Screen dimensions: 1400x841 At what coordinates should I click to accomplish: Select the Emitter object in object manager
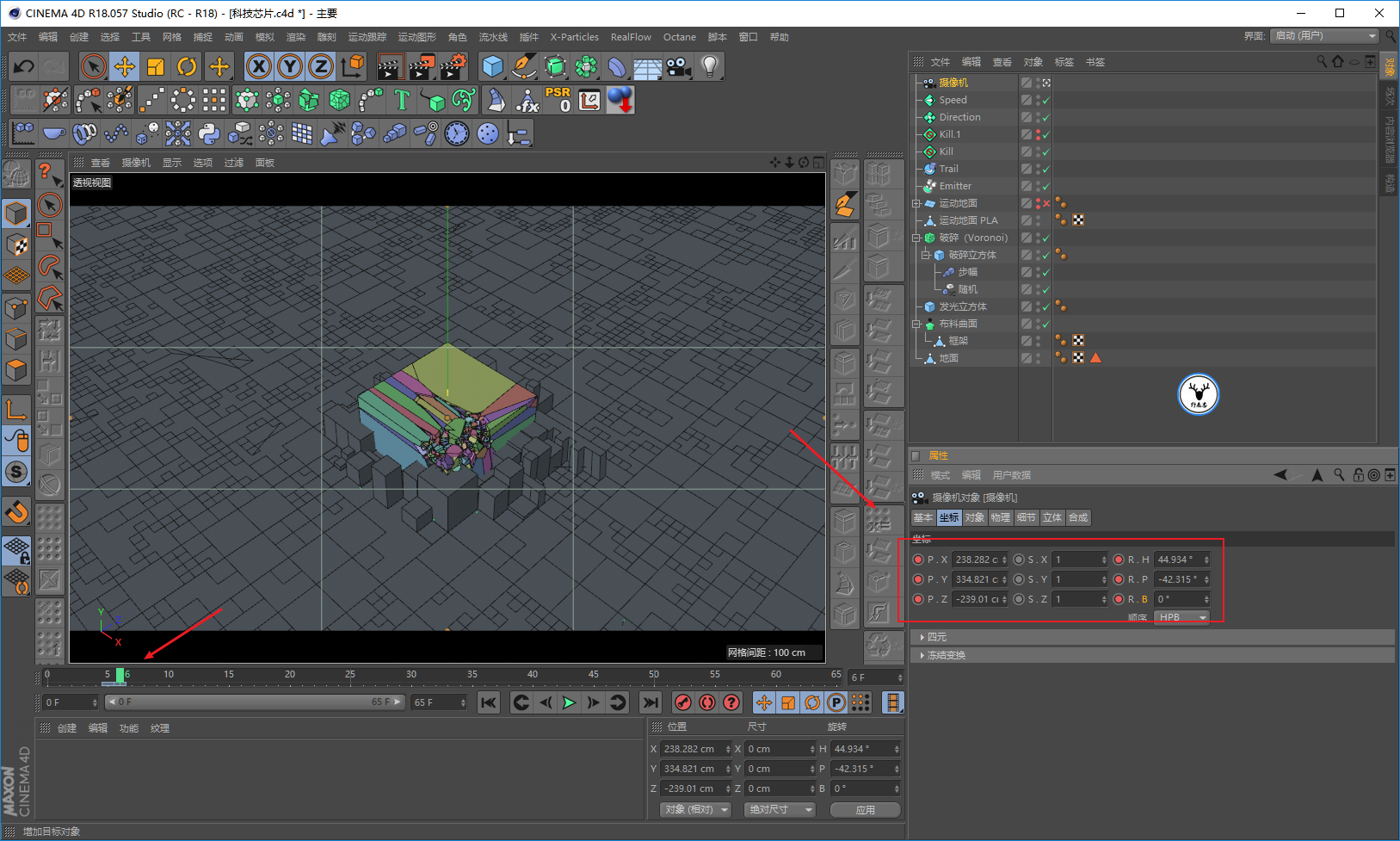pyautogui.click(x=955, y=186)
